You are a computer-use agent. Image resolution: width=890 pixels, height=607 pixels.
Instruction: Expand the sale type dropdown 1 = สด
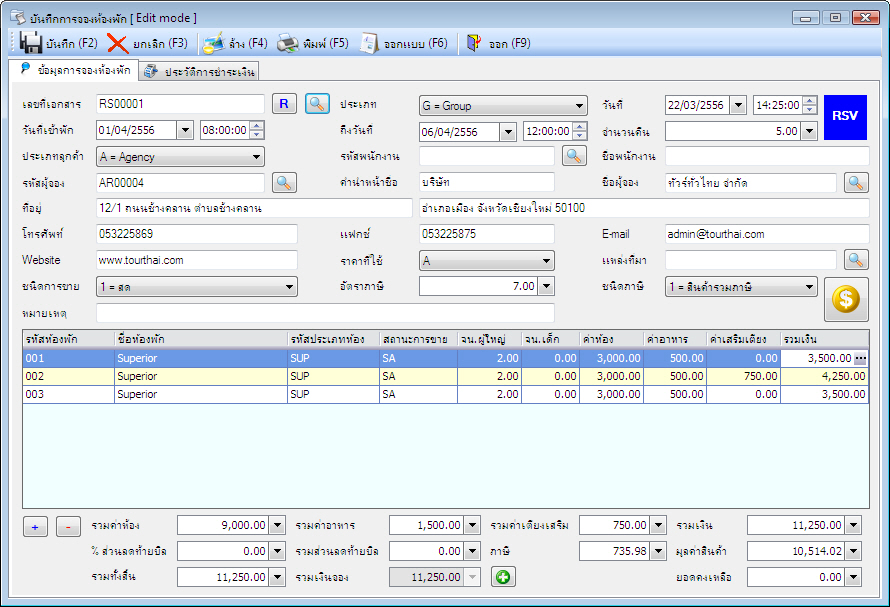click(289, 287)
